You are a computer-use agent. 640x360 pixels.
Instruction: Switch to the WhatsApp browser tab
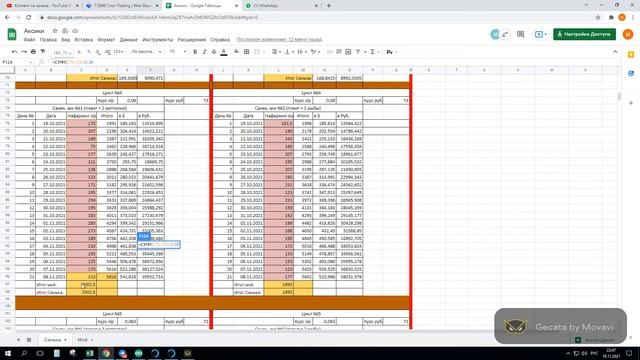coord(282,6)
